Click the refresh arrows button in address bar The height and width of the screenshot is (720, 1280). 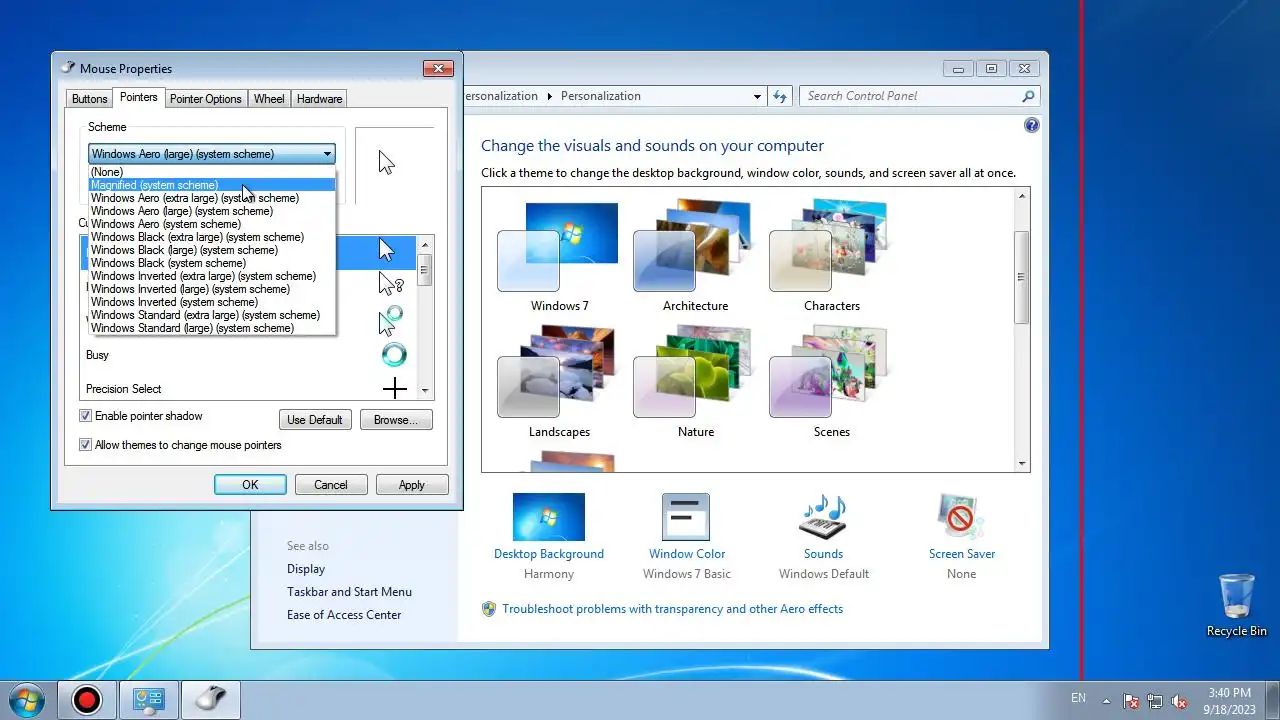coord(780,96)
